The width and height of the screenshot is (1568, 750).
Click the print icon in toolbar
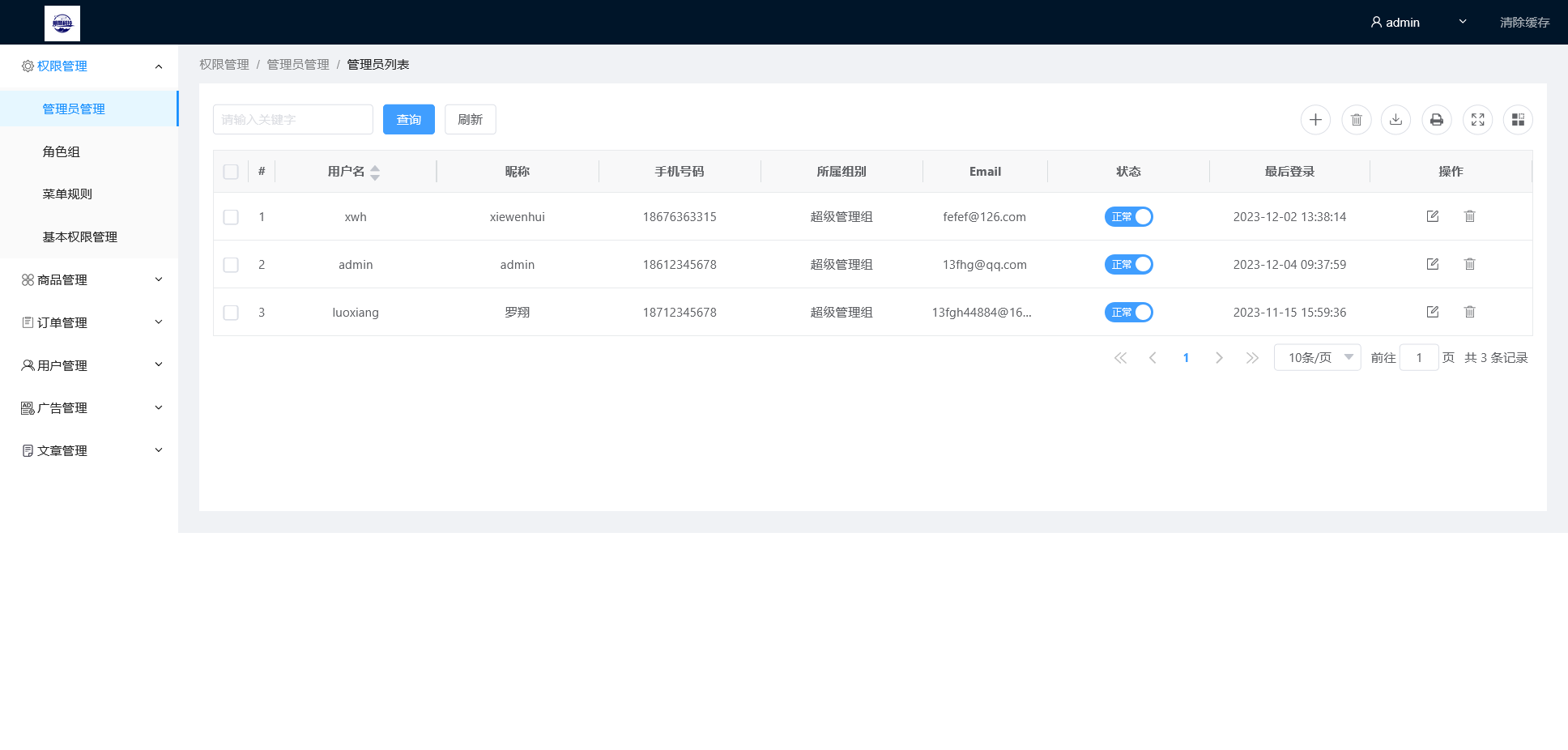1436,120
